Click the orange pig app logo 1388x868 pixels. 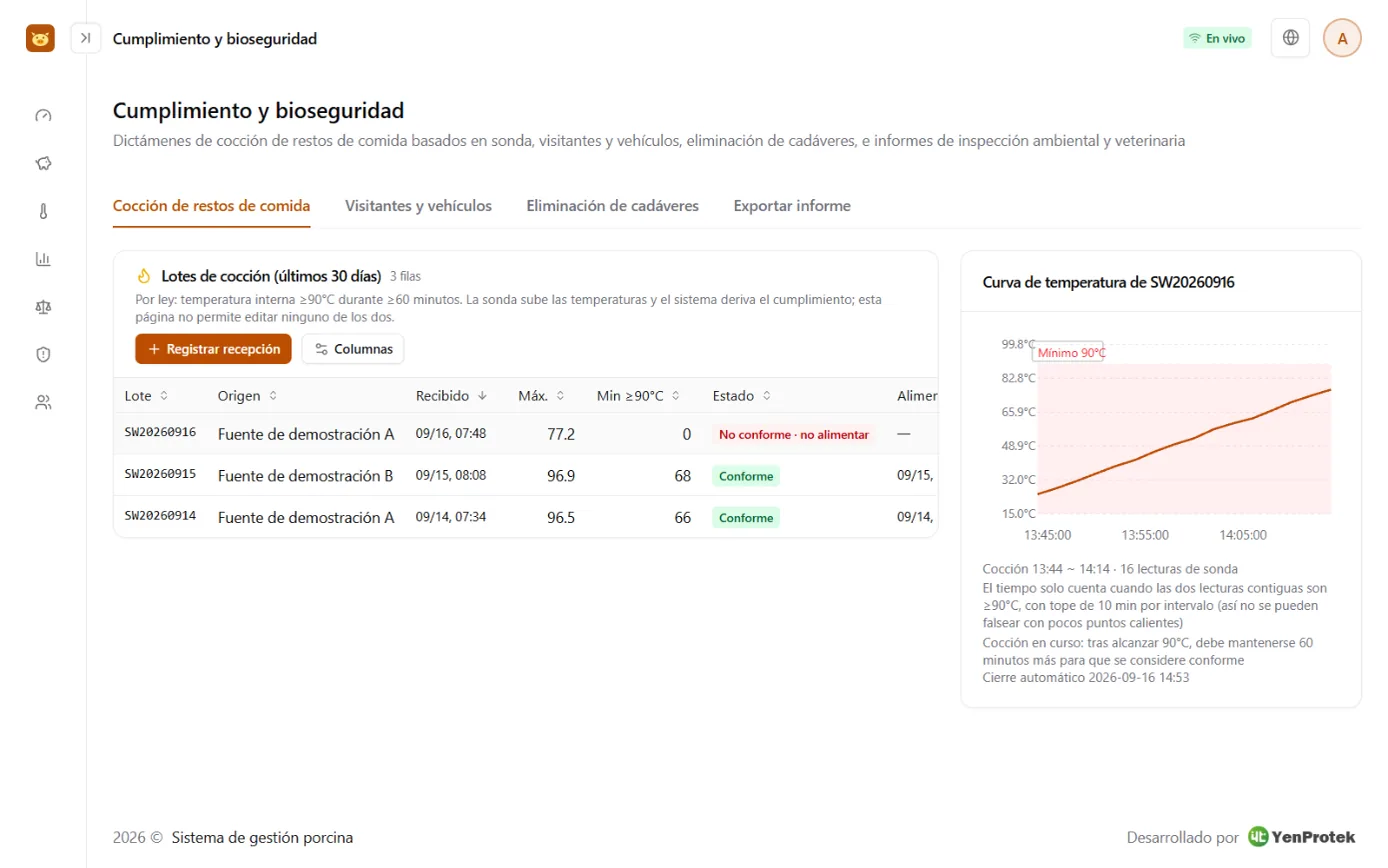pyautogui.click(x=40, y=38)
